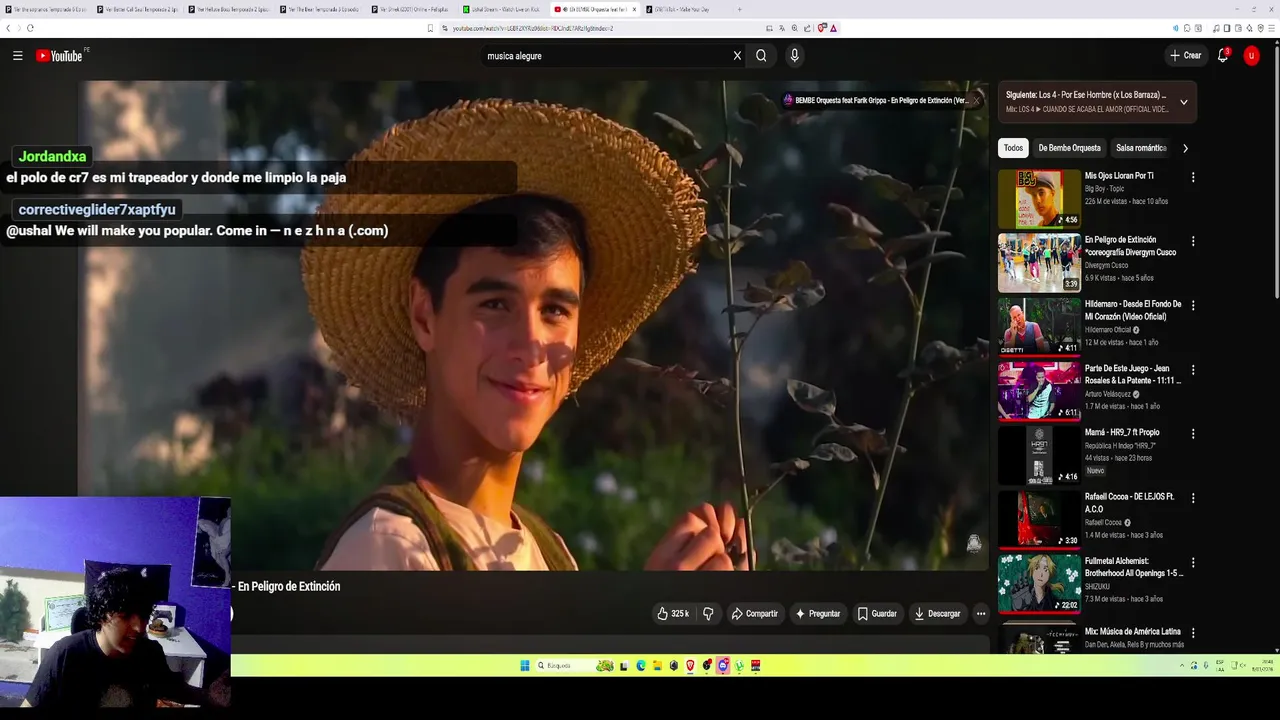Viewport: 1280px width, 720px height.
Task: Select the 'Salsa romántica' chip
Action: point(1141,148)
